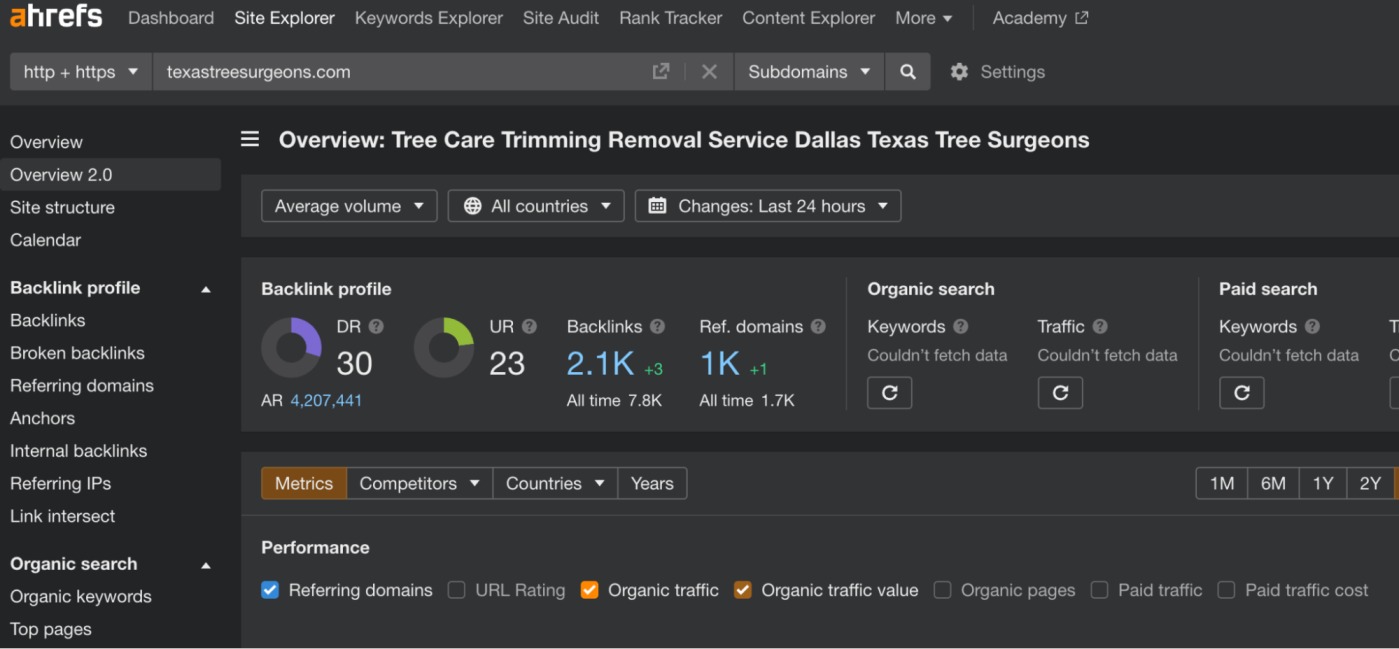Click the help icon next to DR
1399x649 pixels.
[x=376, y=326]
